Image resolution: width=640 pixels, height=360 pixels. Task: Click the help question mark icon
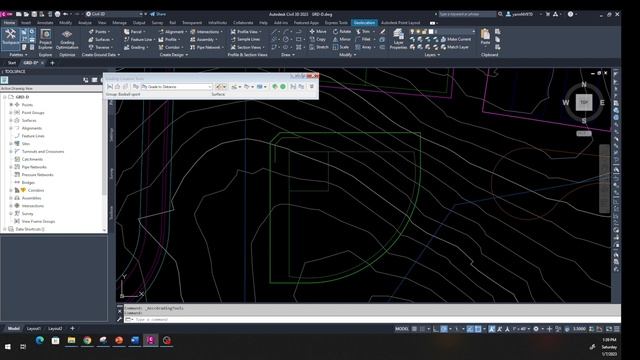(570, 14)
